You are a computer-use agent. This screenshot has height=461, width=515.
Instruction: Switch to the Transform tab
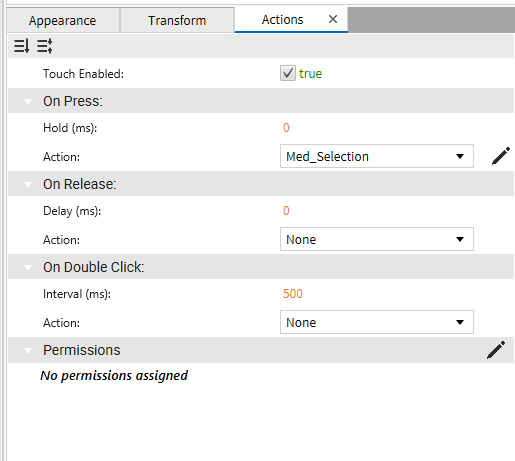tap(177, 20)
